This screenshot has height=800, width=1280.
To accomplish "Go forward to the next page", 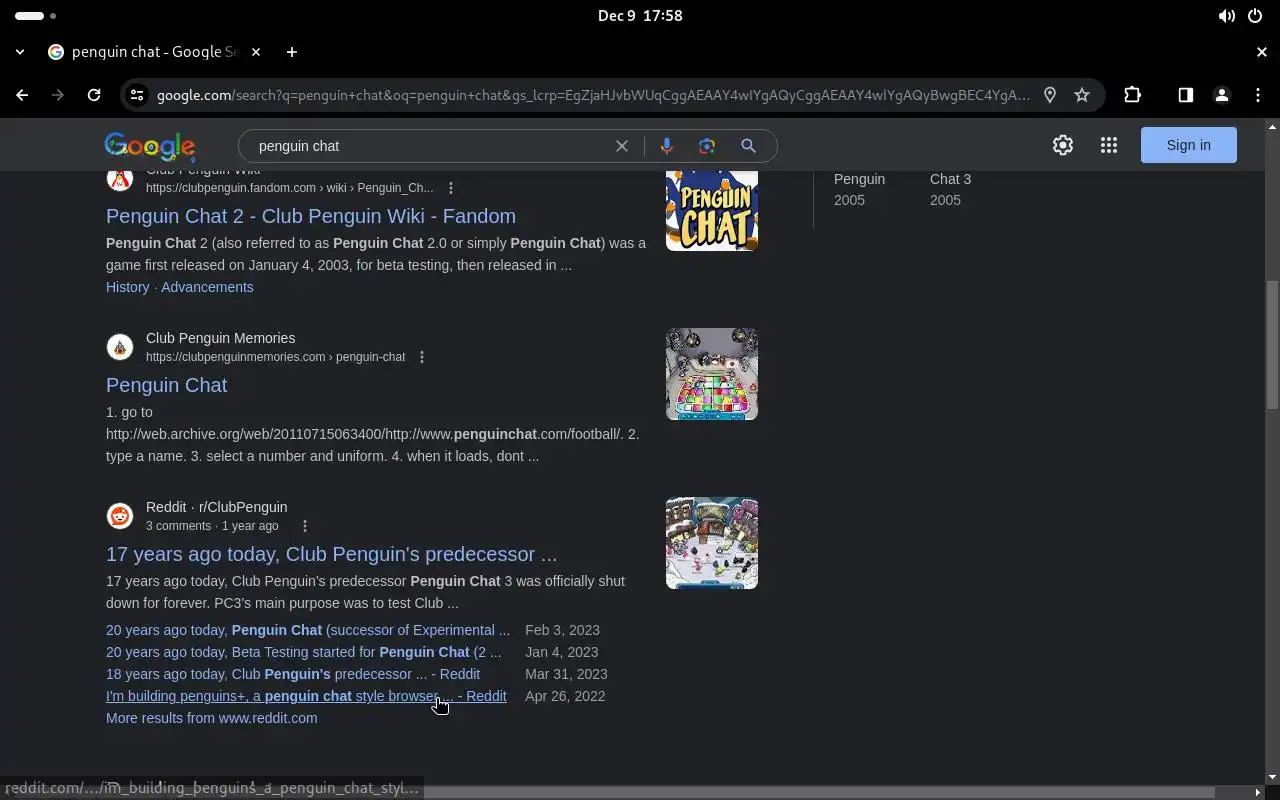I will [x=58, y=95].
